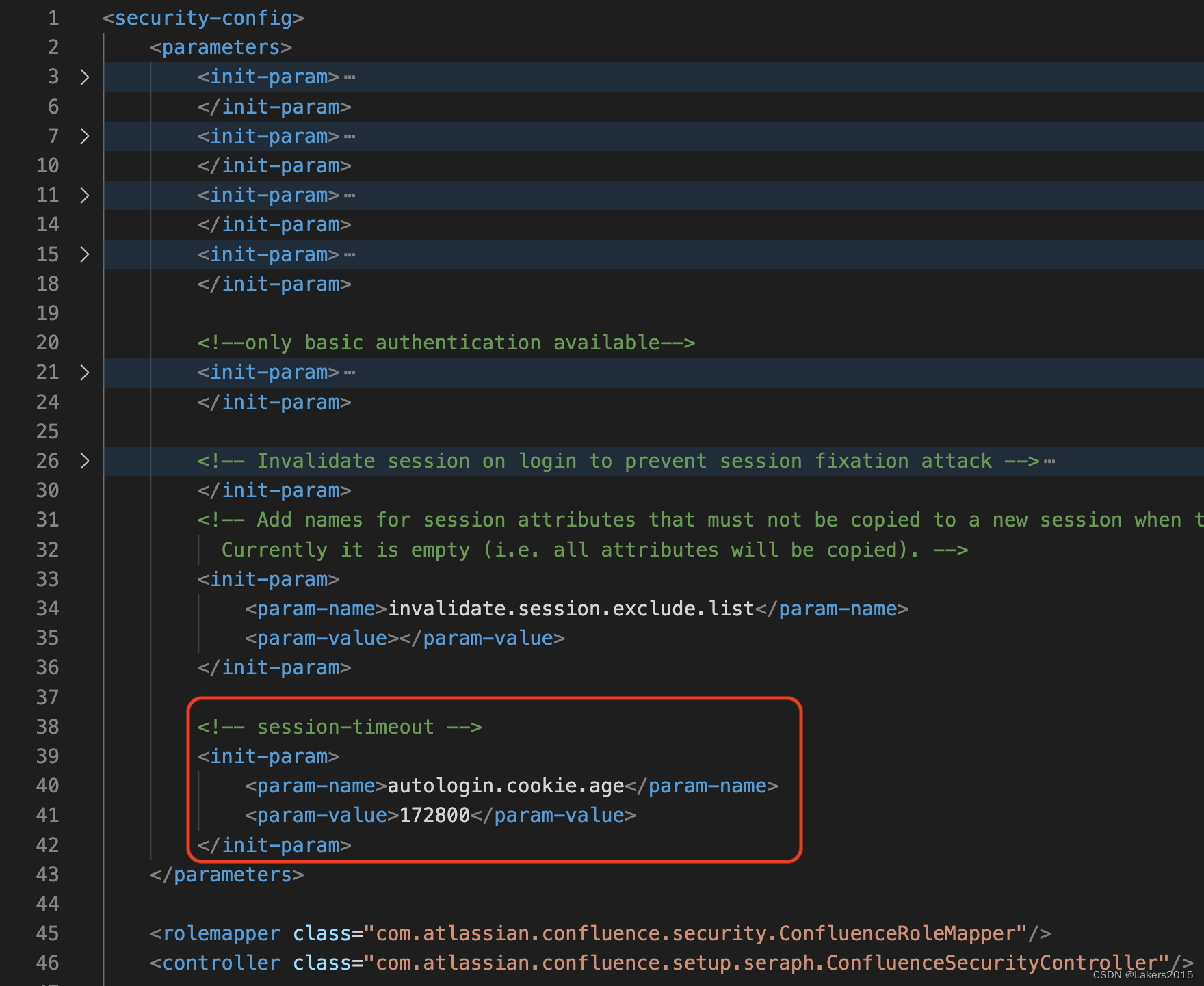Click the autologin.cookie.age text
Viewport: 1204px width, 986px height.
506,786
